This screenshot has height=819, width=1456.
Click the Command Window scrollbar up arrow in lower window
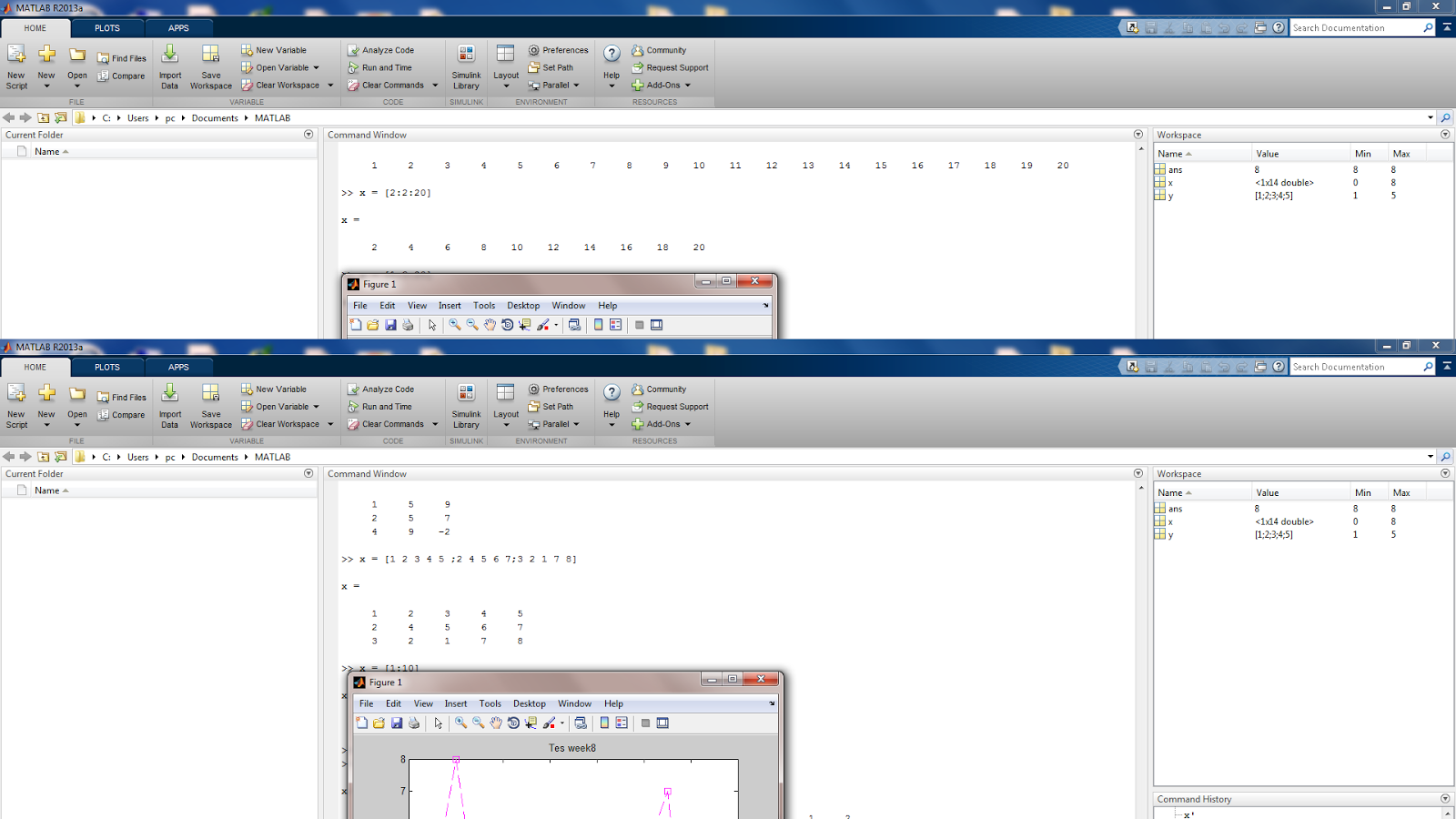click(1141, 488)
